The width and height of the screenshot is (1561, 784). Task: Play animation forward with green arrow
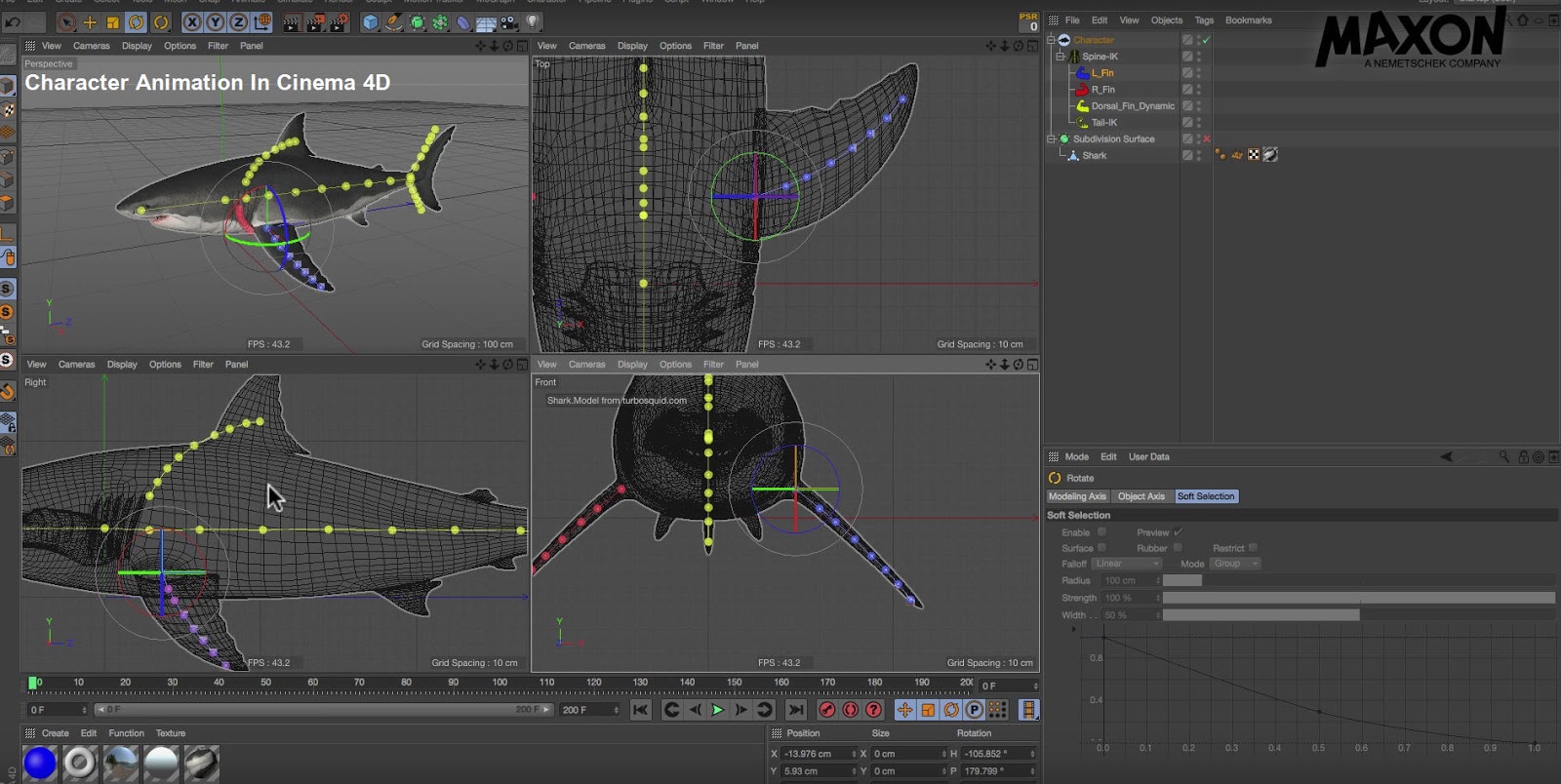coord(718,710)
